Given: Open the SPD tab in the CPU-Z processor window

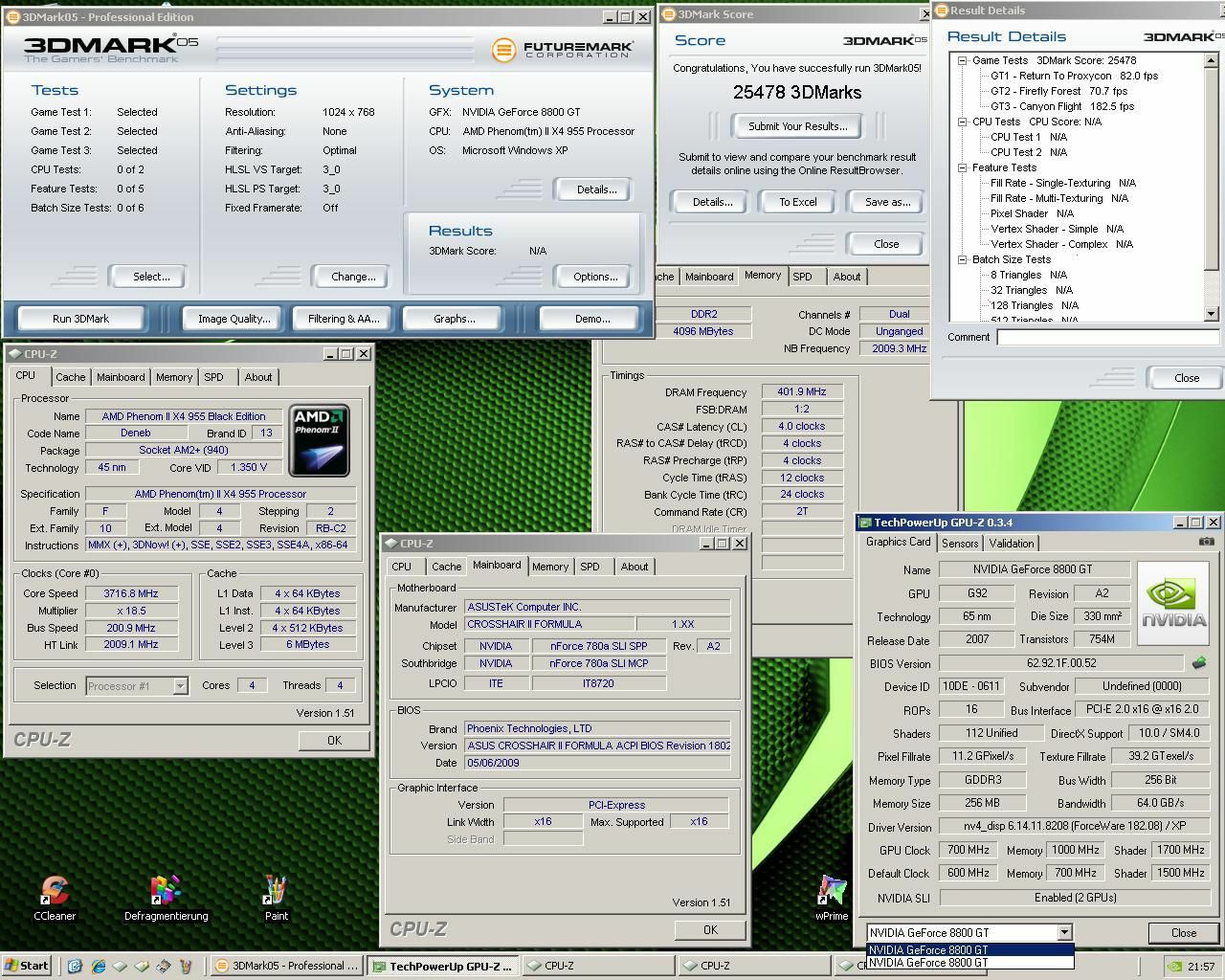Looking at the screenshot, I should pyautogui.click(x=214, y=377).
